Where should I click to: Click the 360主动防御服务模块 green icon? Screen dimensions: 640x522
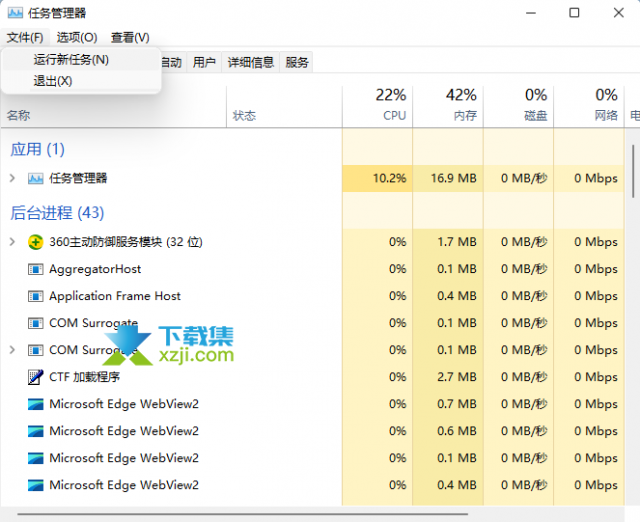pyautogui.click(x=36, y=242)
